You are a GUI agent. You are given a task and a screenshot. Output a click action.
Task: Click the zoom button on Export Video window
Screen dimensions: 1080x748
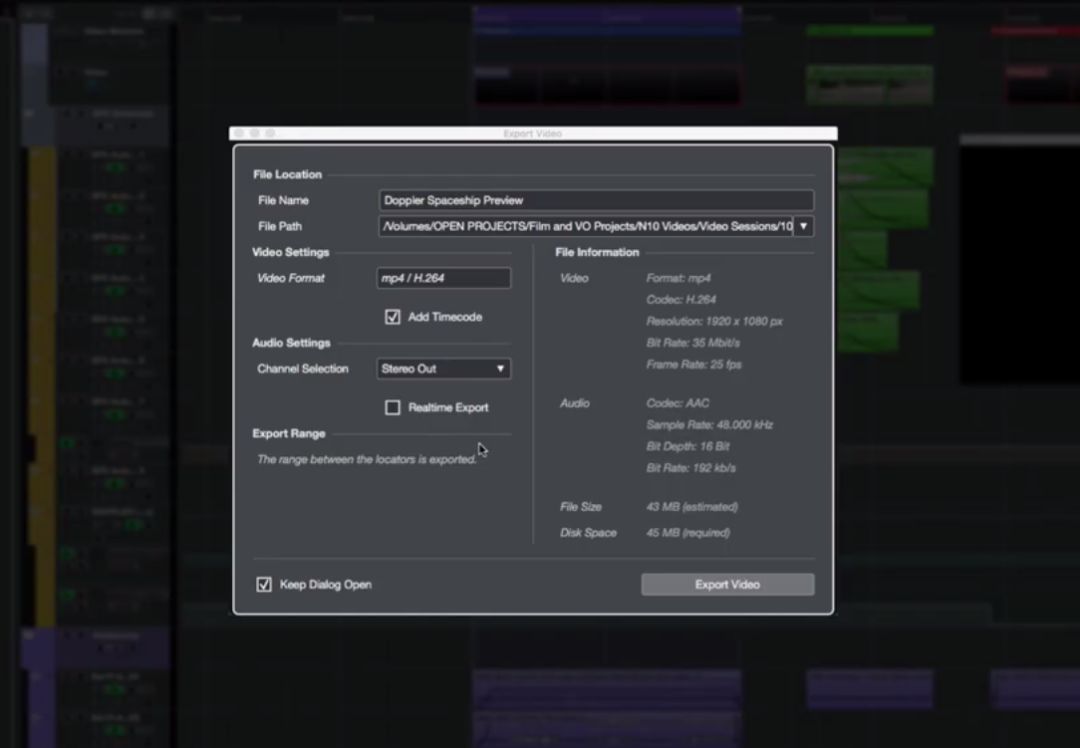coord(270,134)
